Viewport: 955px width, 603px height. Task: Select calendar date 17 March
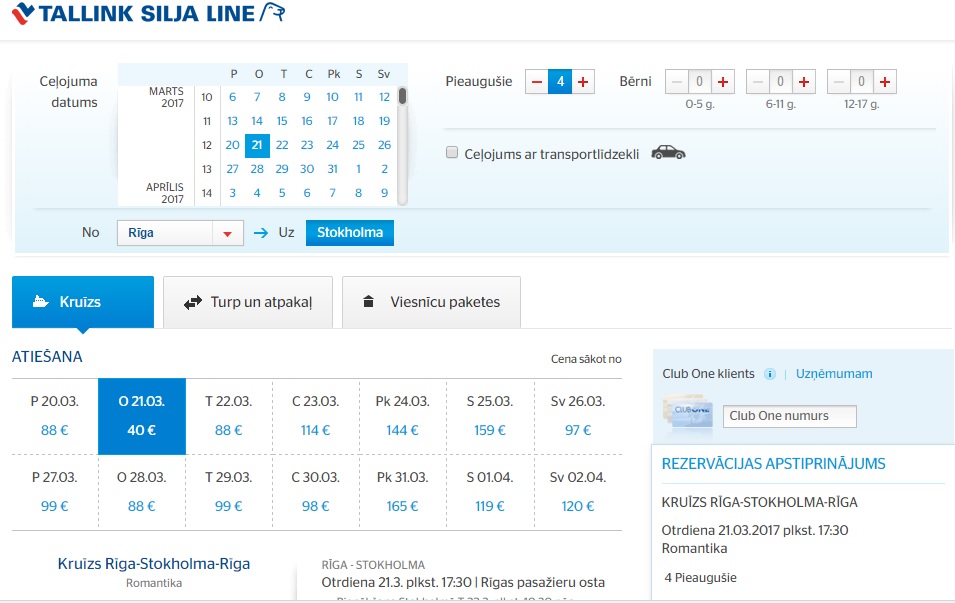pos(333,121)
